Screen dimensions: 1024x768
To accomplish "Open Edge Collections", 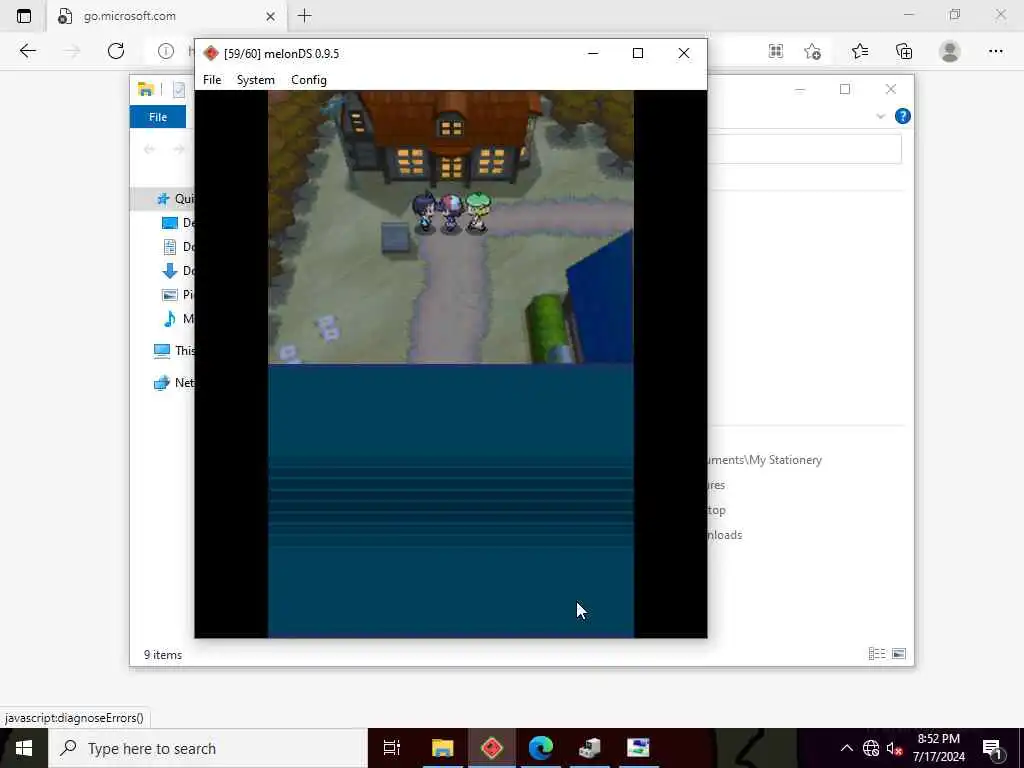I will tap(904, 51).
